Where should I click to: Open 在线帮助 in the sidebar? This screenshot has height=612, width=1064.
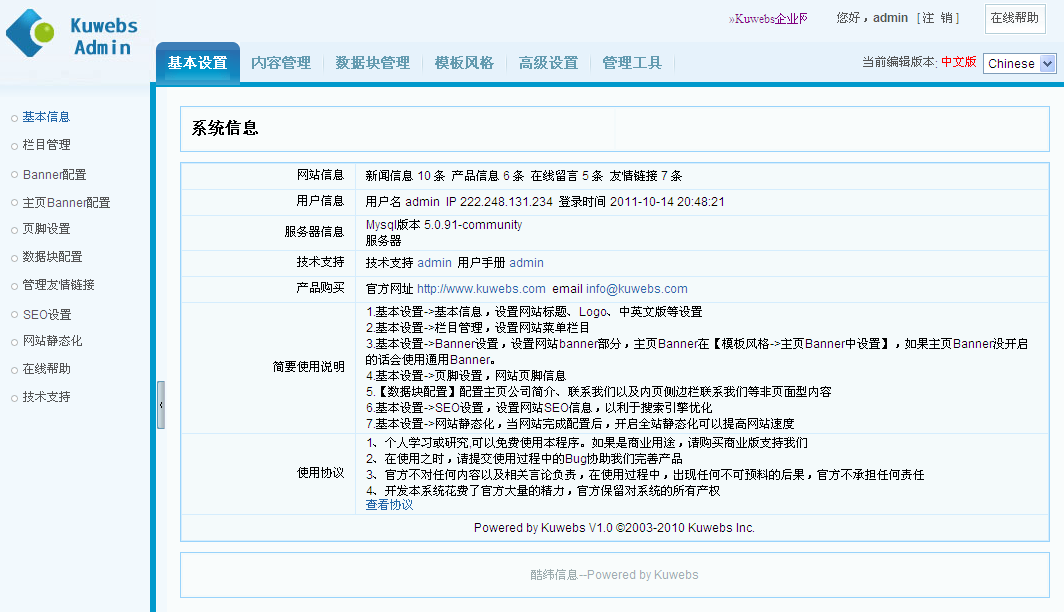(46, 369)
